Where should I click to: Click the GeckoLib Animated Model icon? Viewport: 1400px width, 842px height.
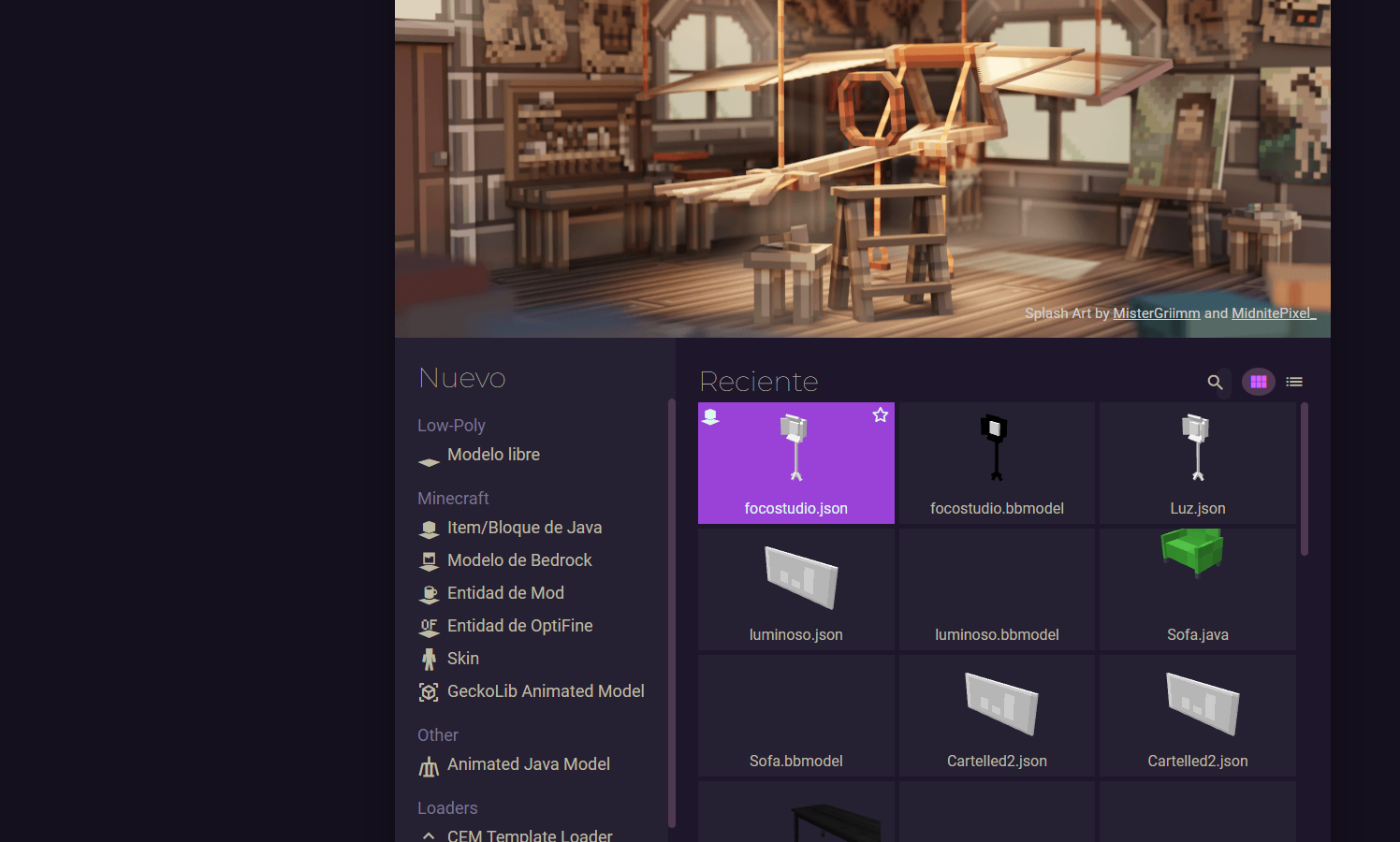click(x=430, y=692)
